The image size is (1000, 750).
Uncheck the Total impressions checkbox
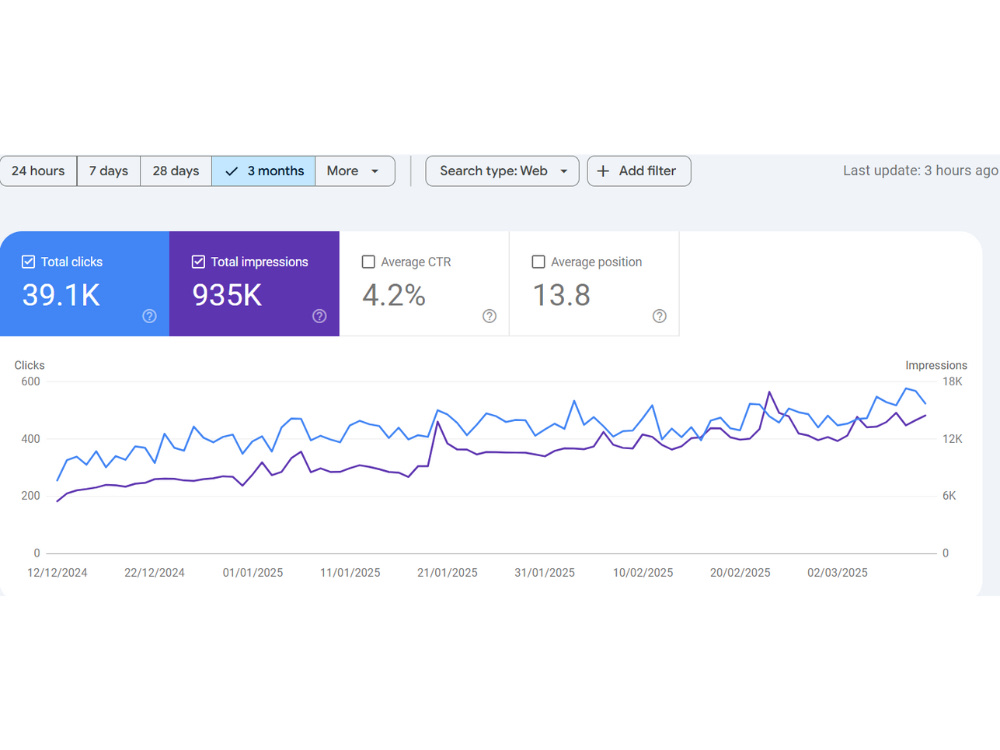pyautogui.click(x=198, y=261)
